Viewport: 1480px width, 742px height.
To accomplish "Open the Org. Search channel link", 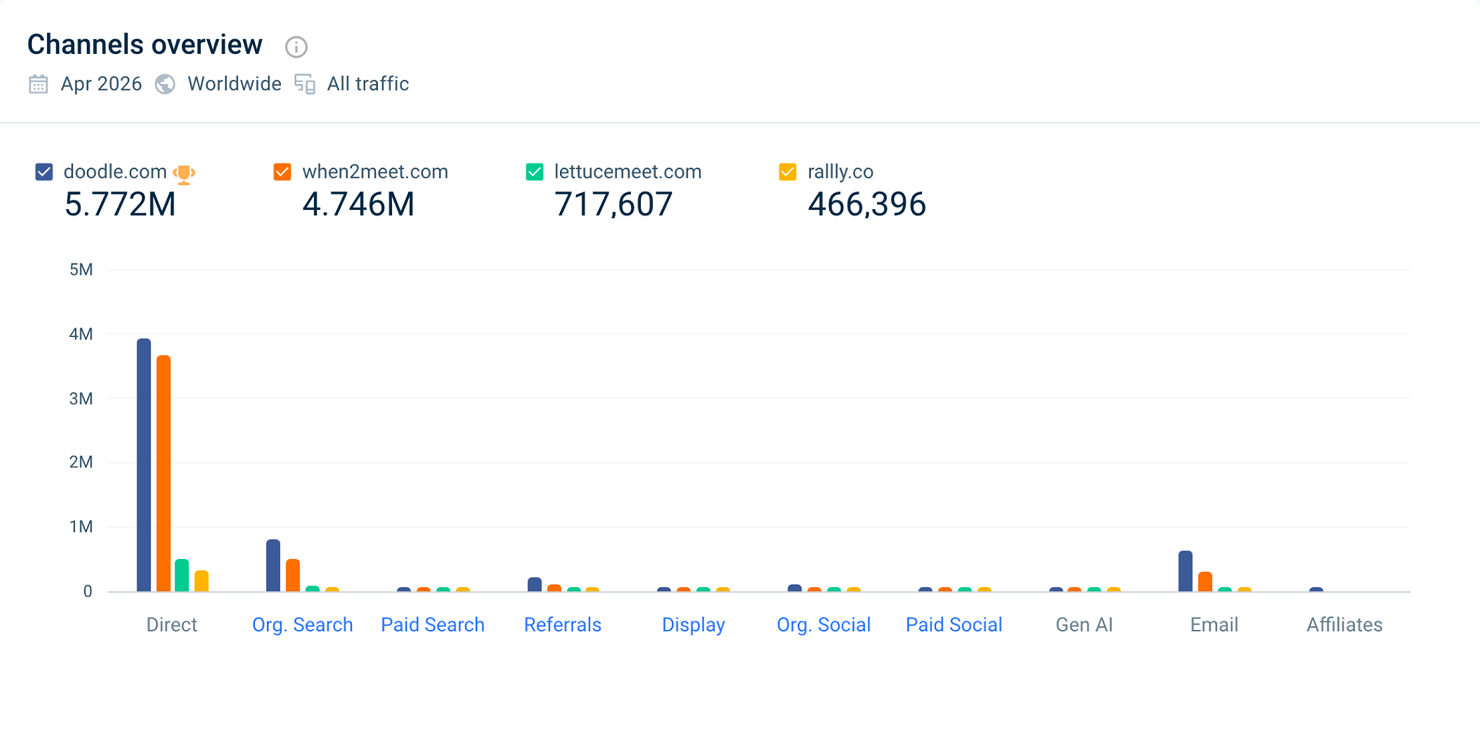I will point(302,625).
